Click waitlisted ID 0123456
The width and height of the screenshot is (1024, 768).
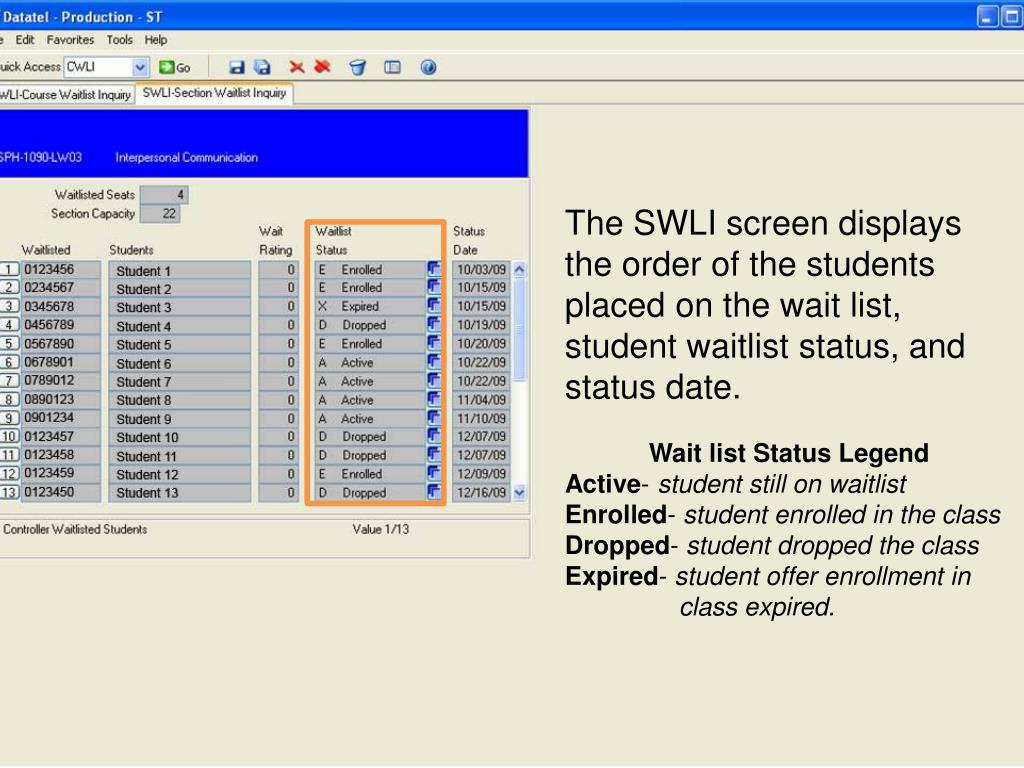coord(61,269)
